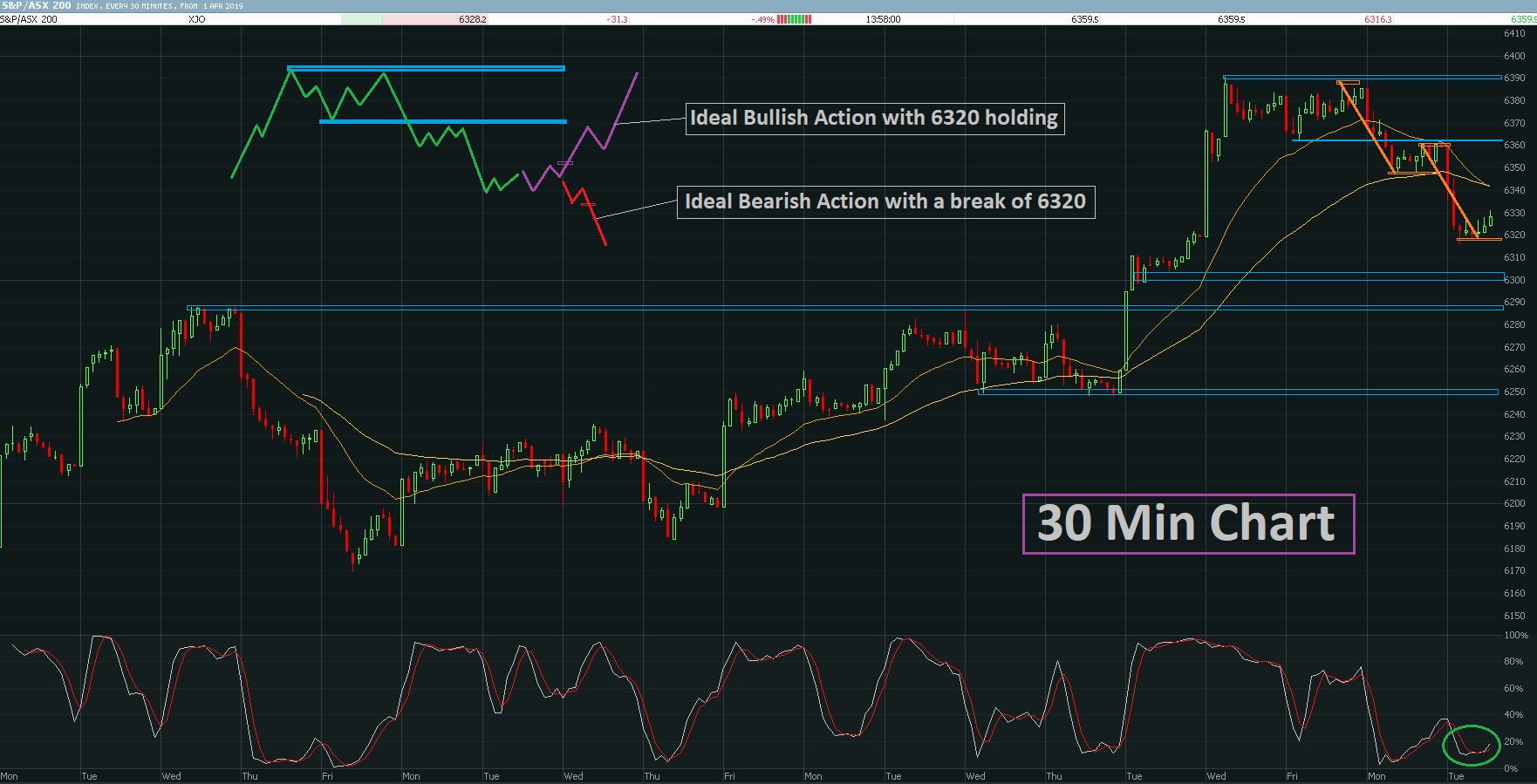Screen dimensions: 1537x784
Task: Click the 13:58:00 quote time
Action: (884, 19)
